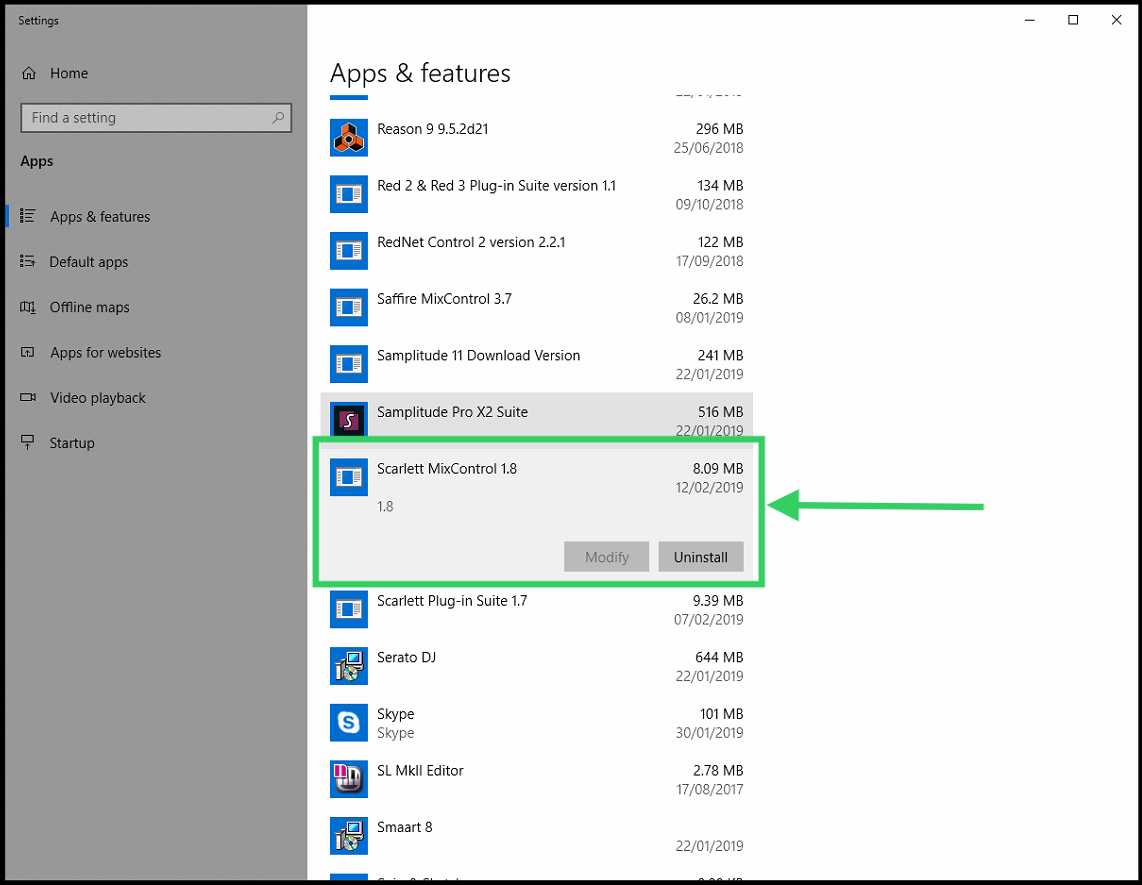Click the Skype app icon
The height and width of the screenshot is (885, 1142).
pyautogui.click(x=348, y=723)
